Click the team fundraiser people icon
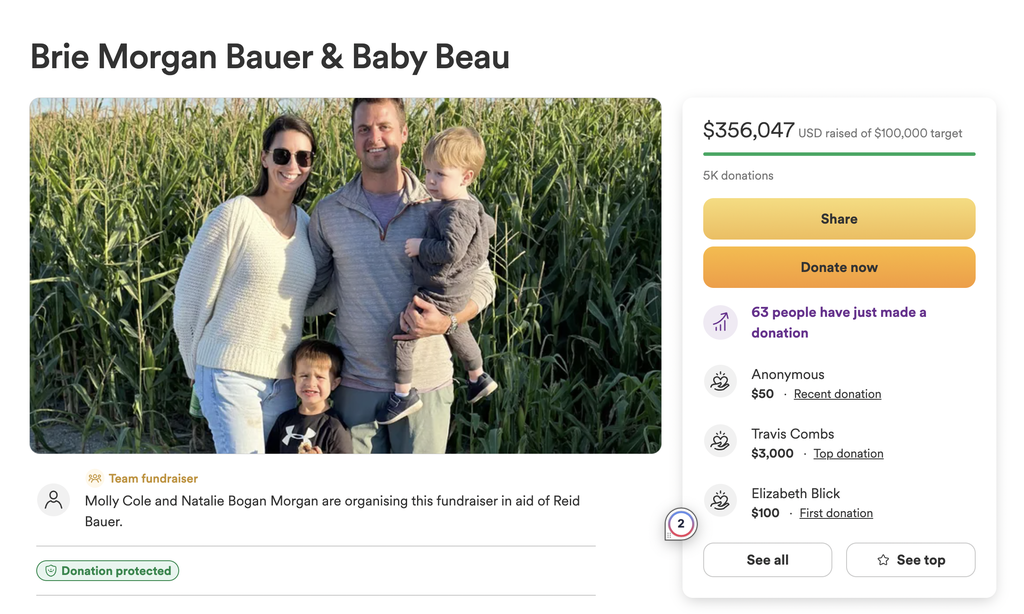Viewport: 1024px width, 614px height. (x=95, y=478)
